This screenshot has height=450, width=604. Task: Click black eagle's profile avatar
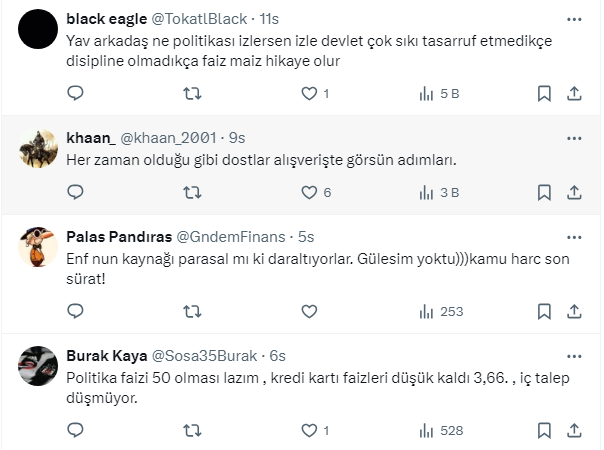pos(38,30)
